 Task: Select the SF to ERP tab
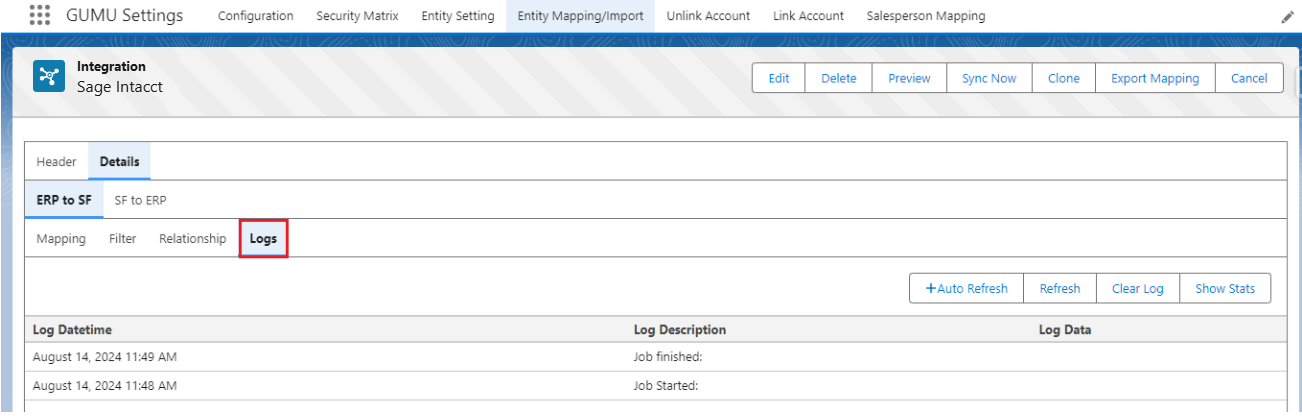coord(140,200)
